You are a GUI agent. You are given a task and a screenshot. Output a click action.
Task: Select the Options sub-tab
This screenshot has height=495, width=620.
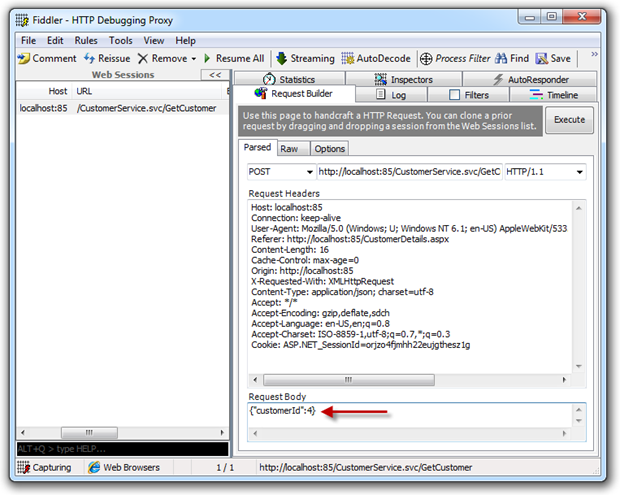click(x=329, y=149)
